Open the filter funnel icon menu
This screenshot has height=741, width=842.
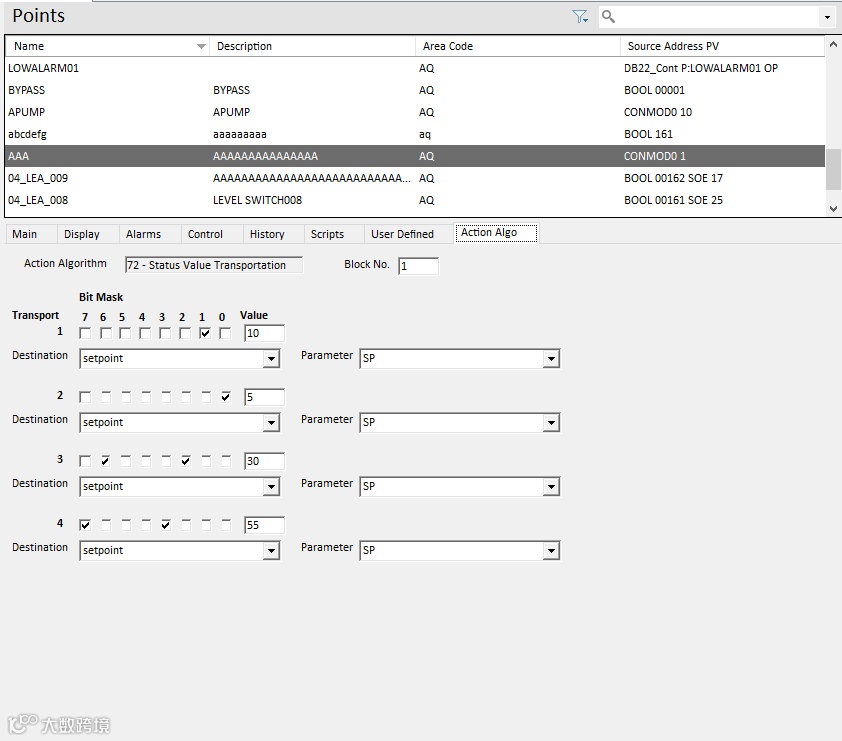pos(580,17)
